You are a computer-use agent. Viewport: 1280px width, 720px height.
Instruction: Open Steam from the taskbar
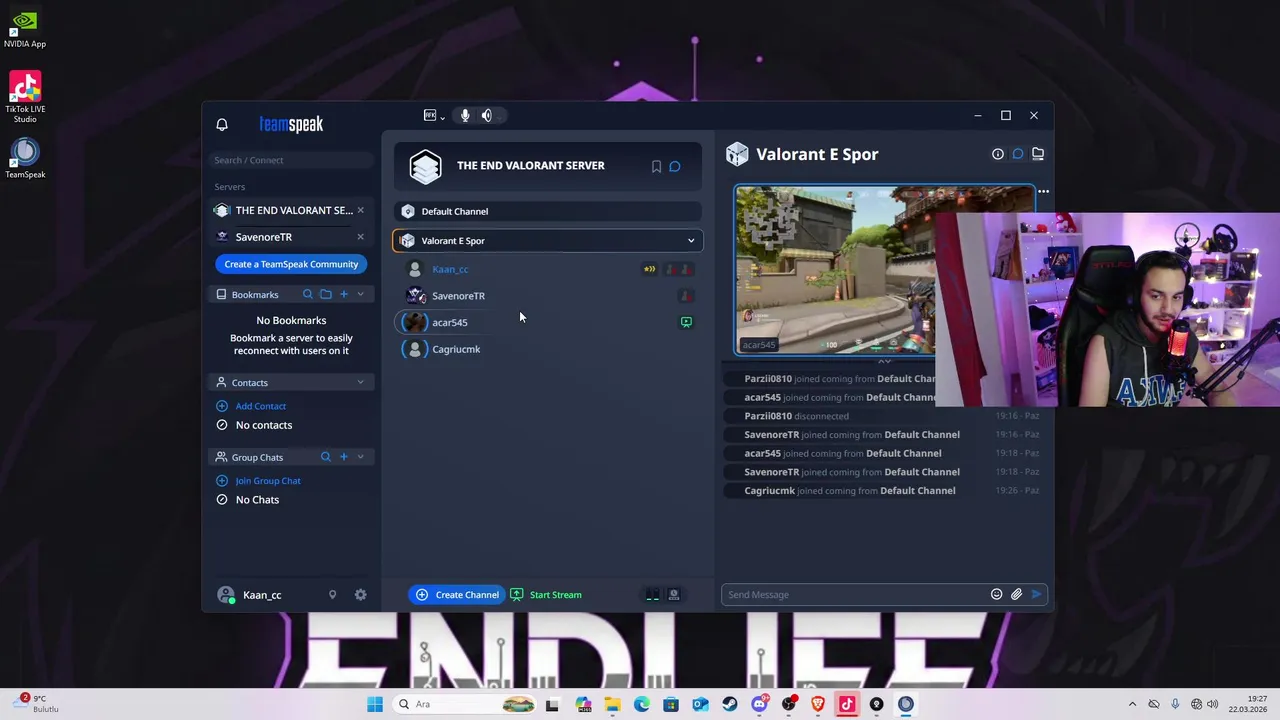[730, 704]
